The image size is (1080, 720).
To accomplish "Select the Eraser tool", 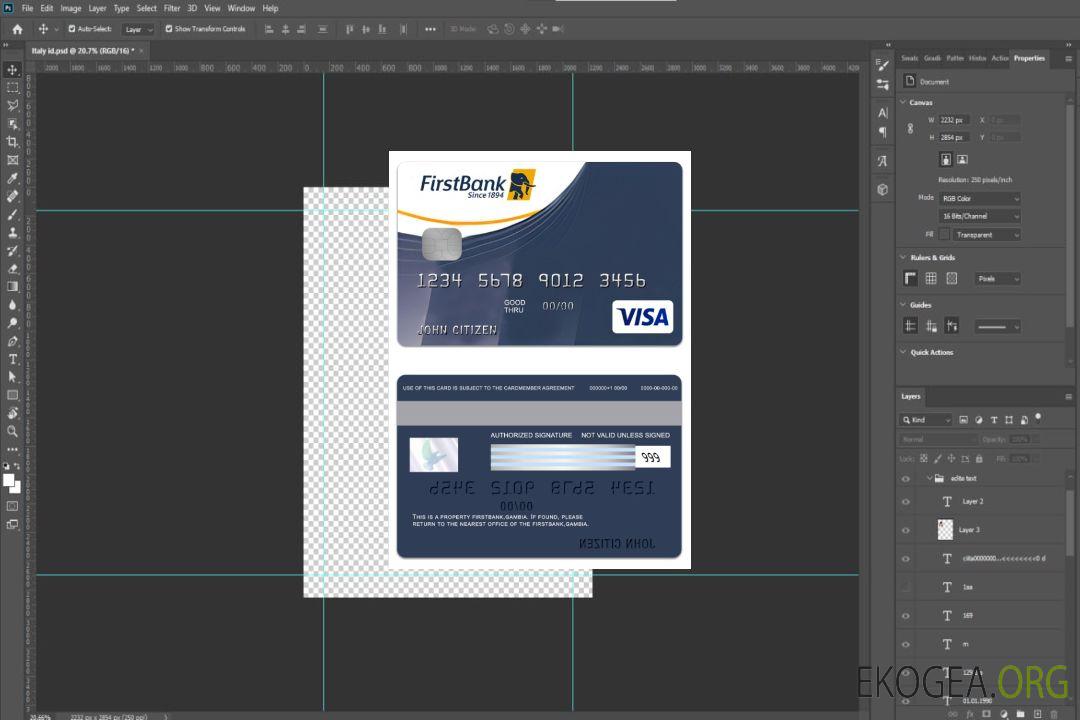I will (12, 269).
